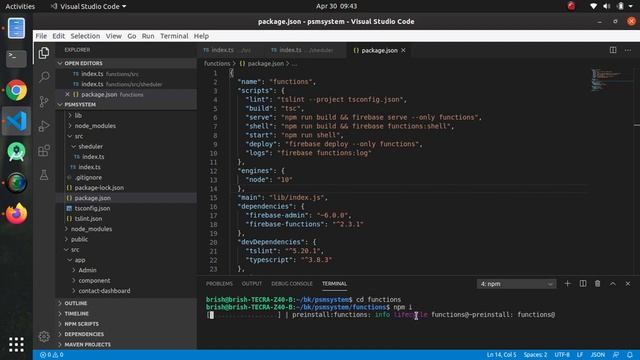Launch Google Chrome from the dock

pos(16,90)
